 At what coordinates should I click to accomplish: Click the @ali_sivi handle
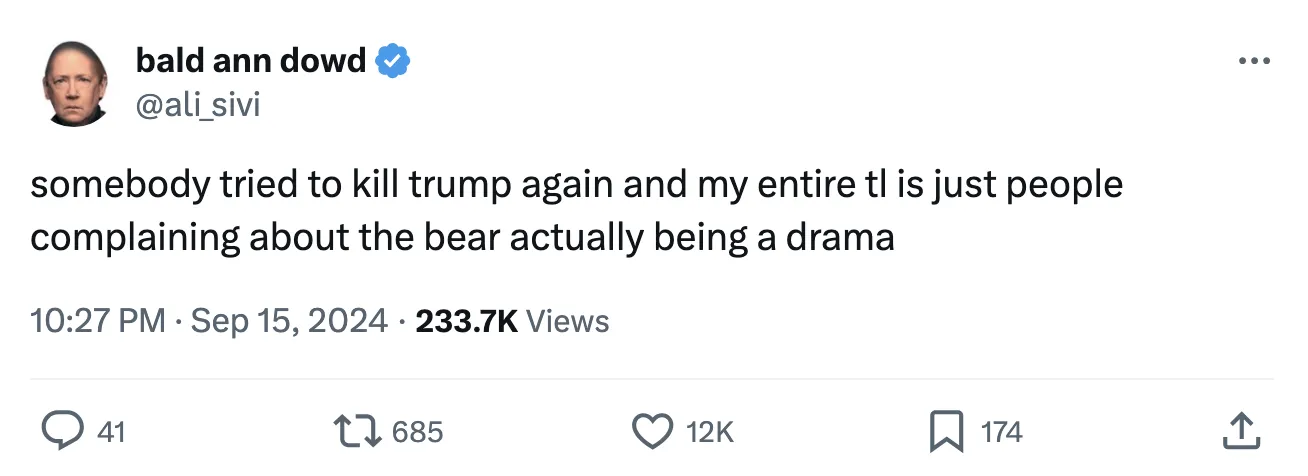click(197, 104)
